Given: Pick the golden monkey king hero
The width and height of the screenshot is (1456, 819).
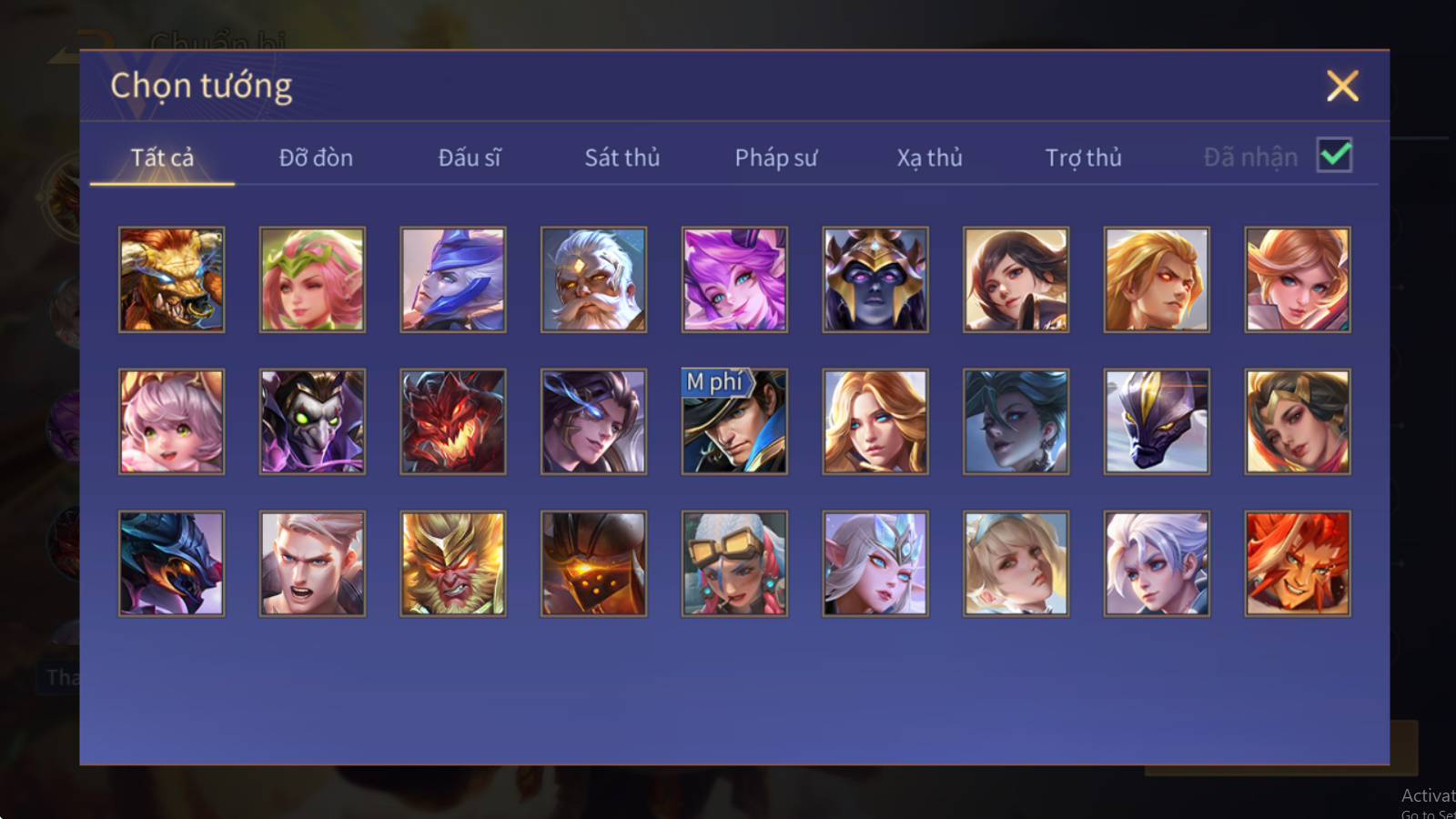Looking at the screenshot, I should (x=452, y=563).
